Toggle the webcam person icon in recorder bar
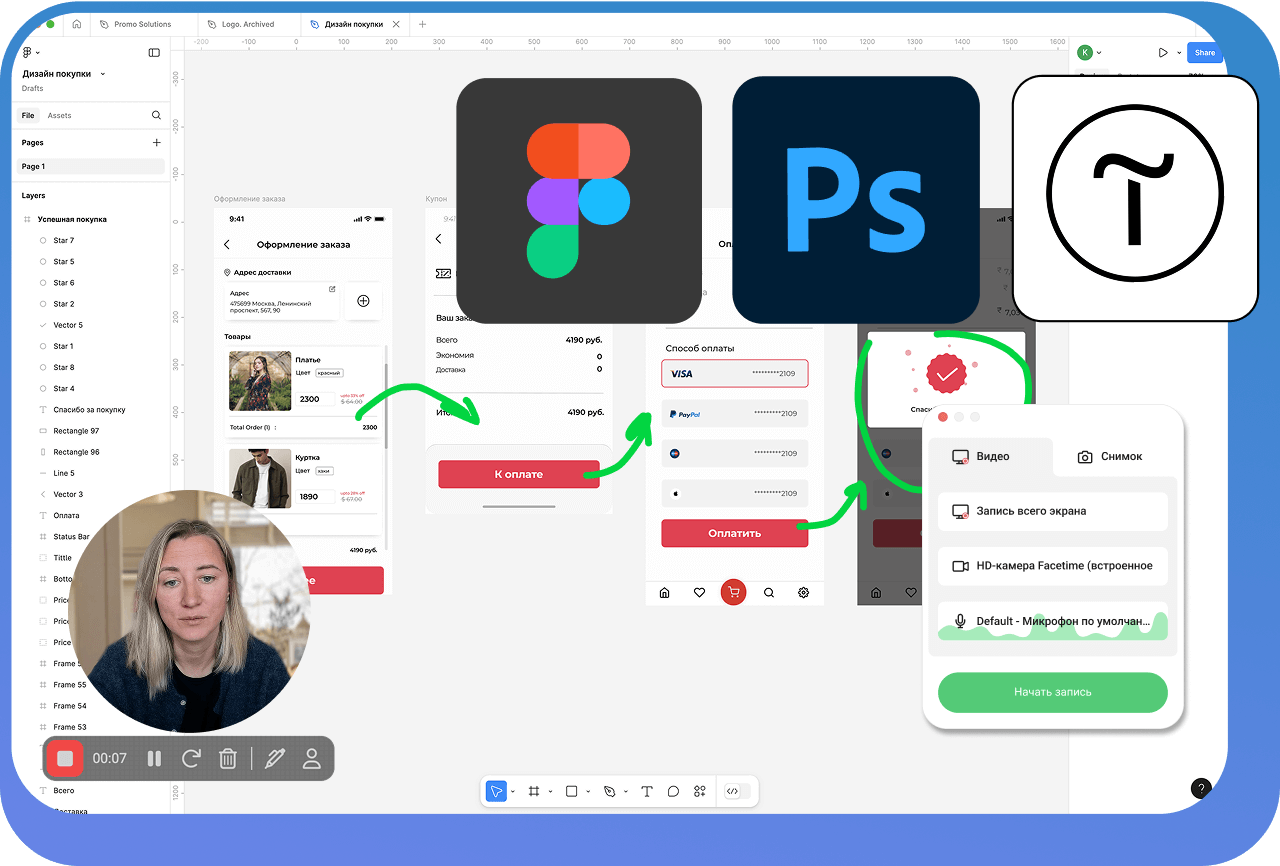Viewport: 1280px width, 866px height. [x=312, y=758]
